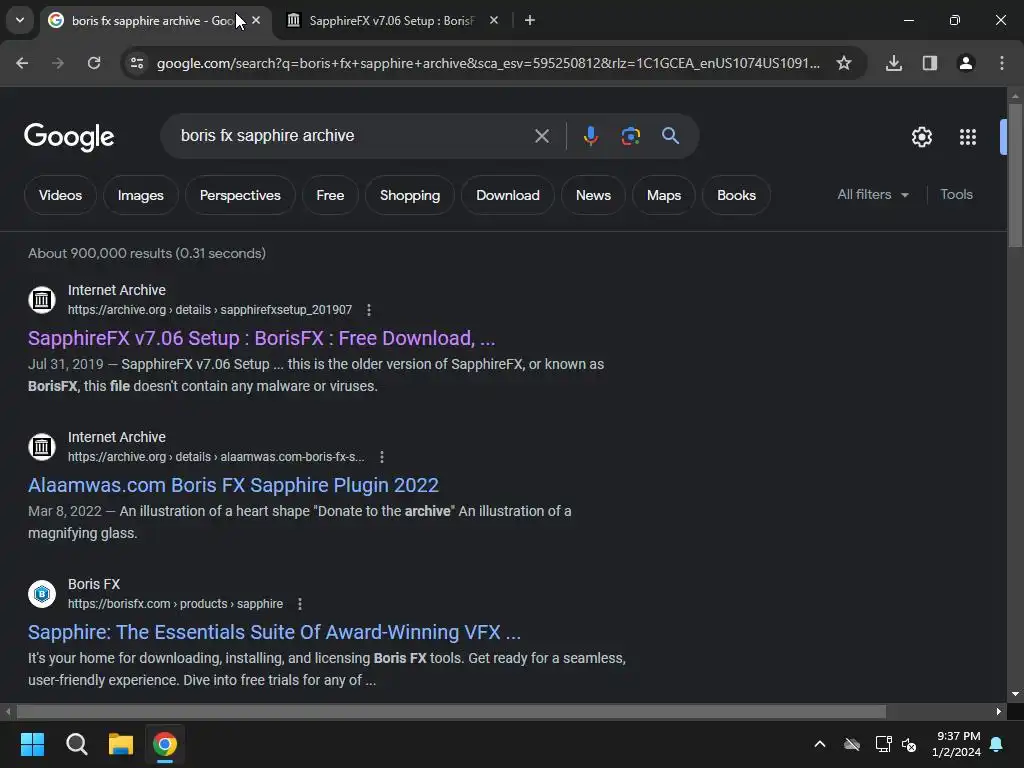Filter results by Videos
Image resolution: width=1024 pixels, height=768 pixels.
[x=60, y=195]
